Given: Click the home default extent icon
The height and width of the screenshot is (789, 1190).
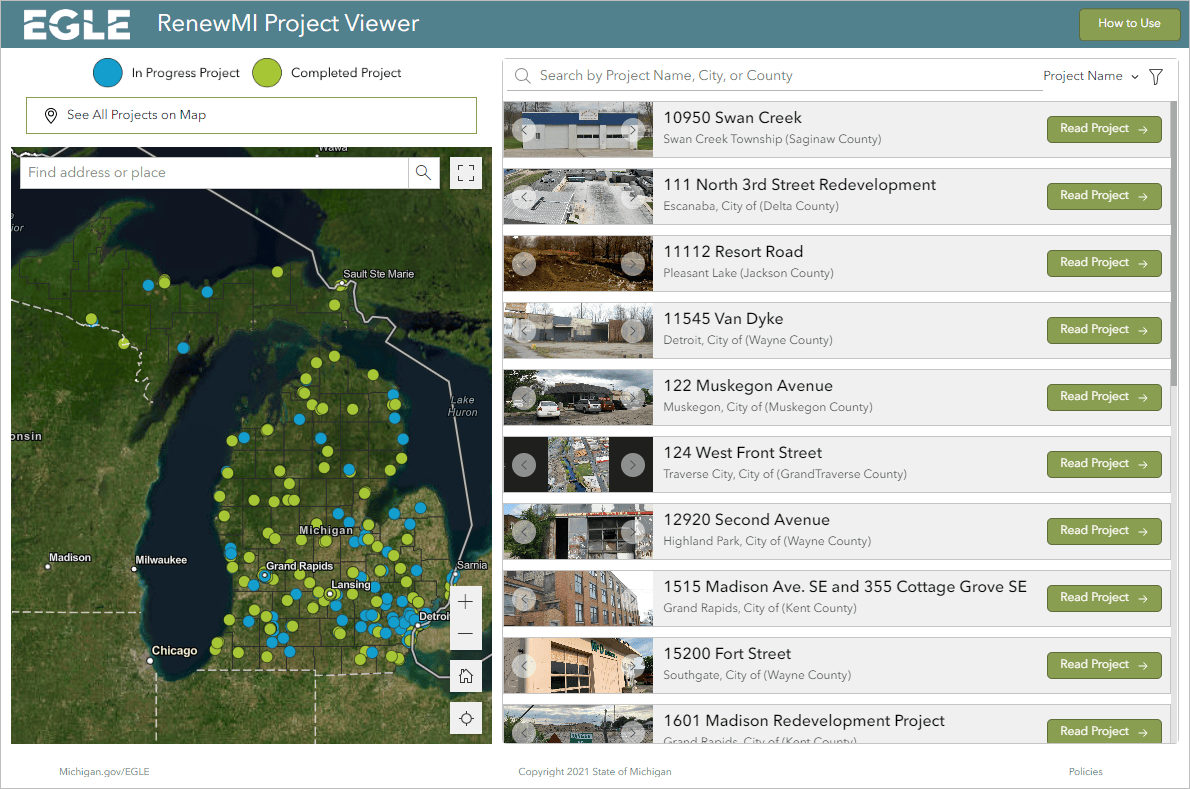Looking at the screenshot, I should coord(465,675).
